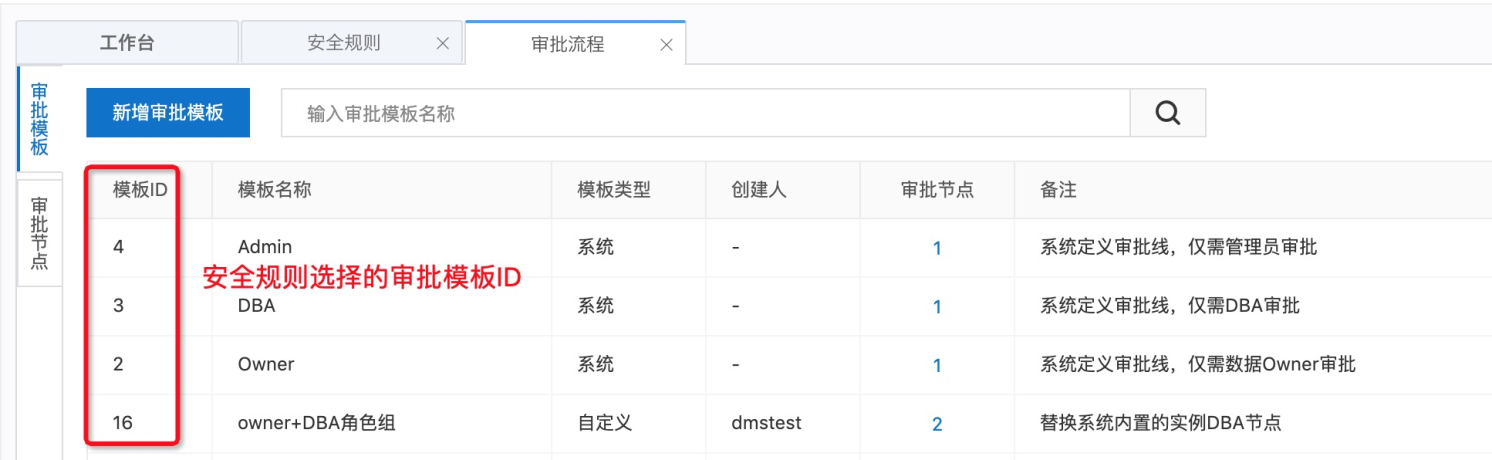1492x460 pixels.
Task: Click the 模板类型 column header
Action: coord(614,190)
